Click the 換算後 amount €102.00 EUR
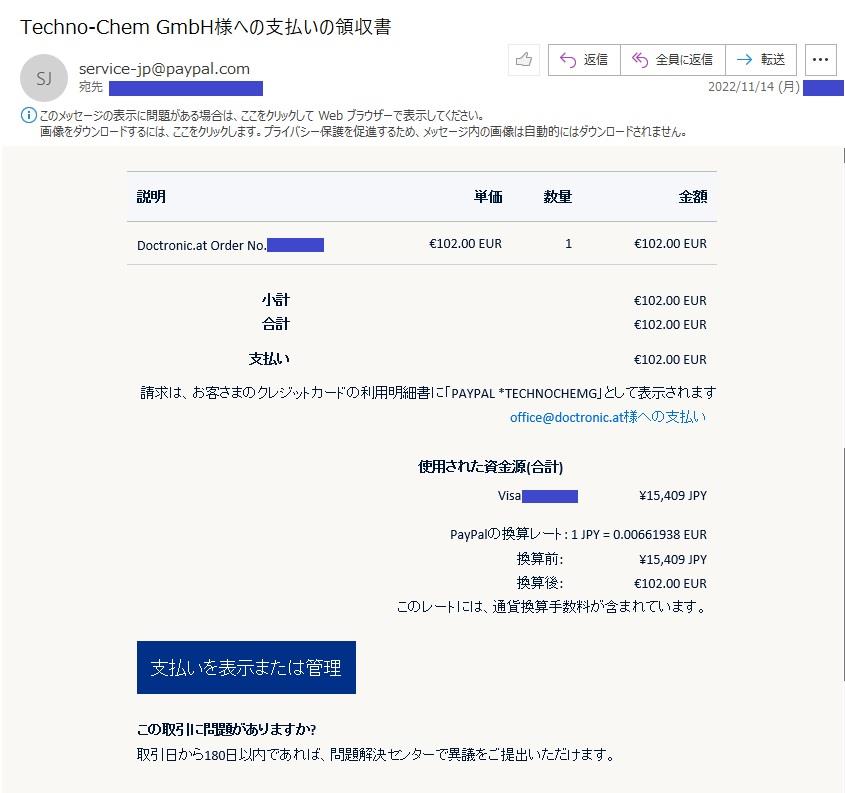The height and width of the screenshot is (793, 845). coord(670,583)
